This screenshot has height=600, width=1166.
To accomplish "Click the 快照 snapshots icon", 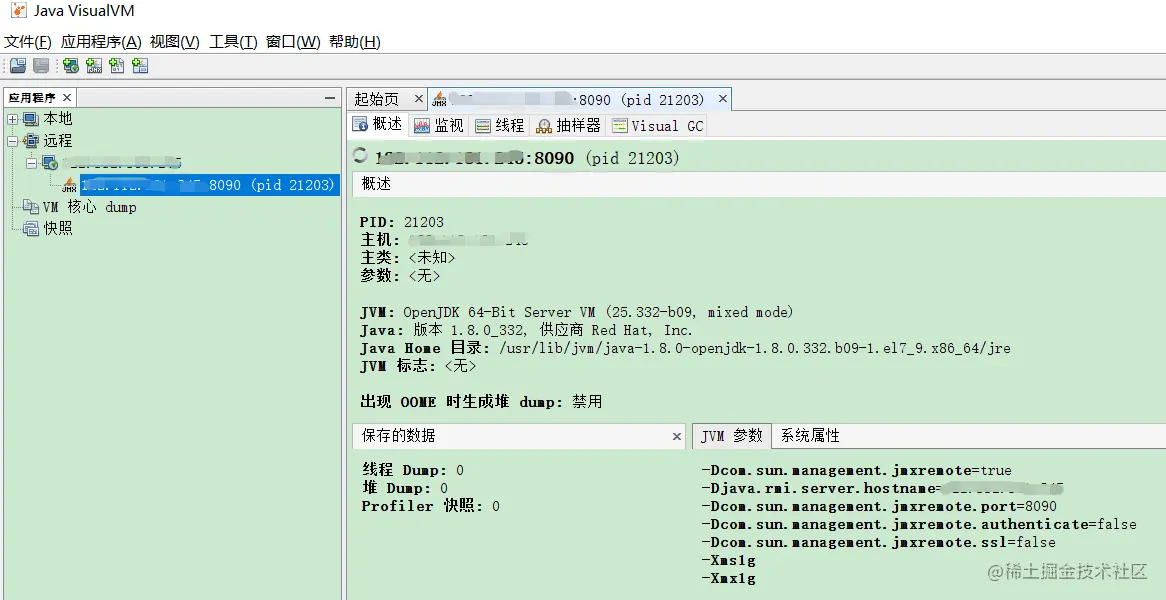I will [30, 228].
